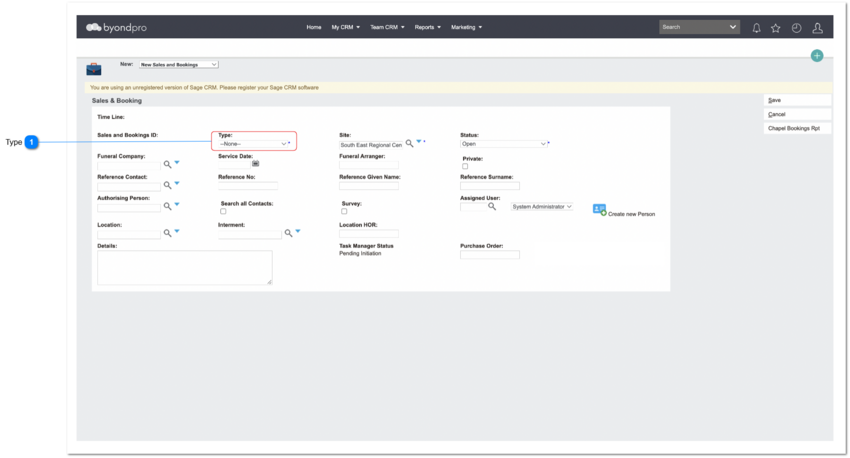The height and width of the screenshot is (458, 850).
Task: Expand the Type dropdown
Action: (253, 144)
